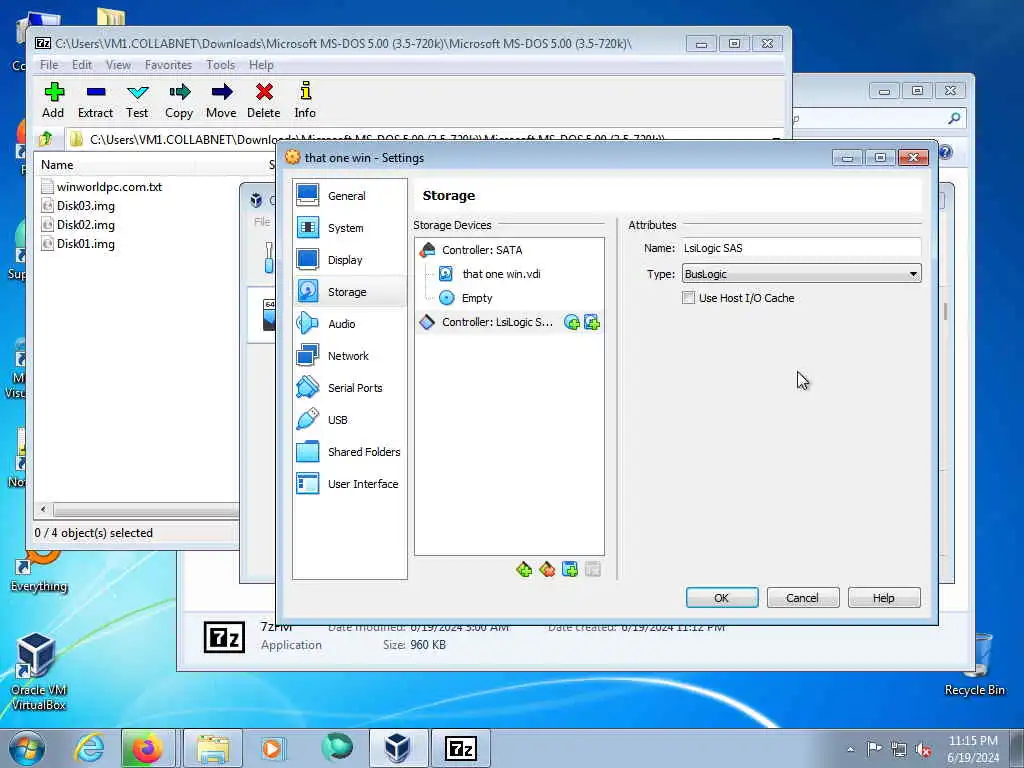Click the controller Name field LsiLogic SAS
This screenshot has height=768, width=1024.
click(x=801, y=248)
